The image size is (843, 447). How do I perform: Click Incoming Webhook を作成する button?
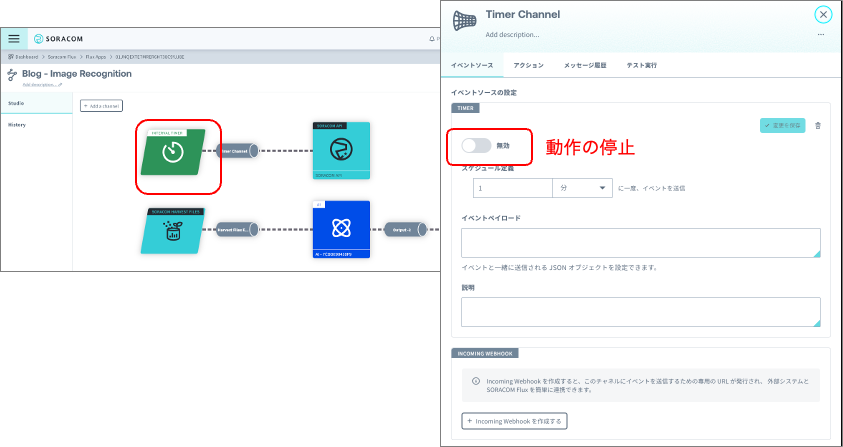pyautogui.click(x=514, y=421)
